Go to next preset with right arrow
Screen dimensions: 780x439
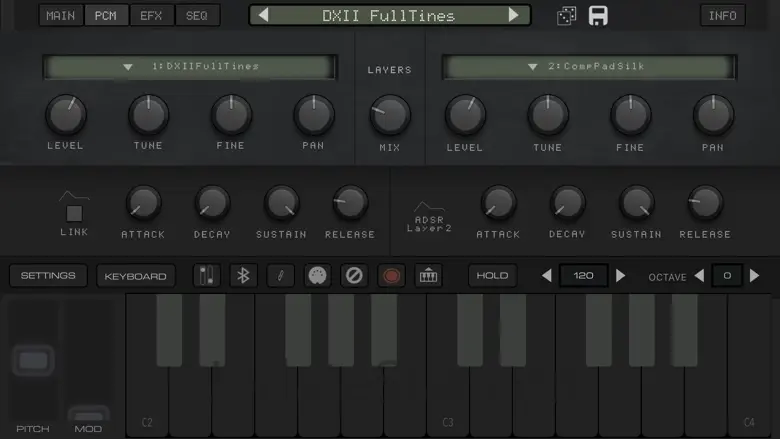[x=513, y=15]
